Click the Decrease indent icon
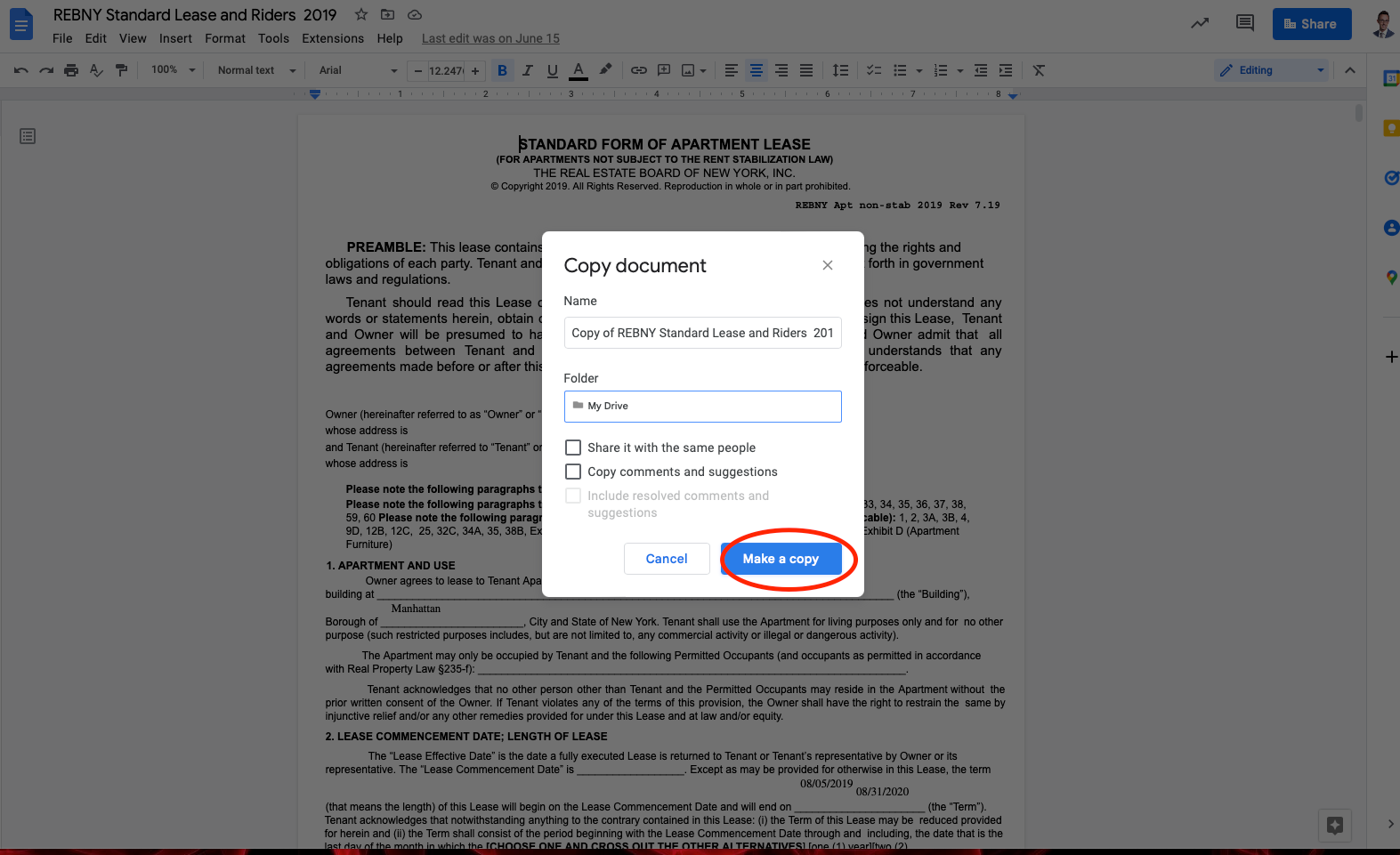 click(x=981, y=70)
